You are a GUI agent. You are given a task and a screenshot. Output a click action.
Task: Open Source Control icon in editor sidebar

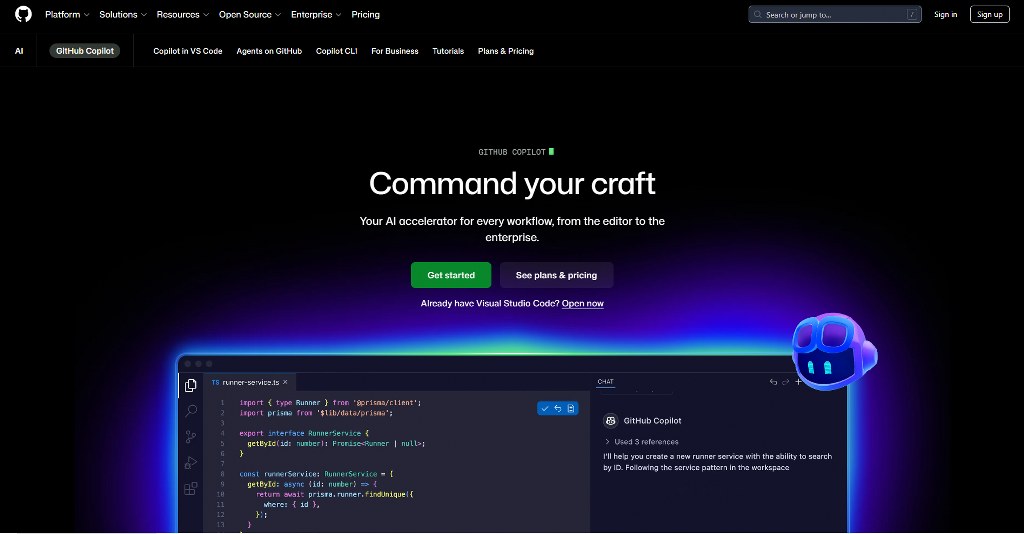pyautogui.click(x=191, y=437)
